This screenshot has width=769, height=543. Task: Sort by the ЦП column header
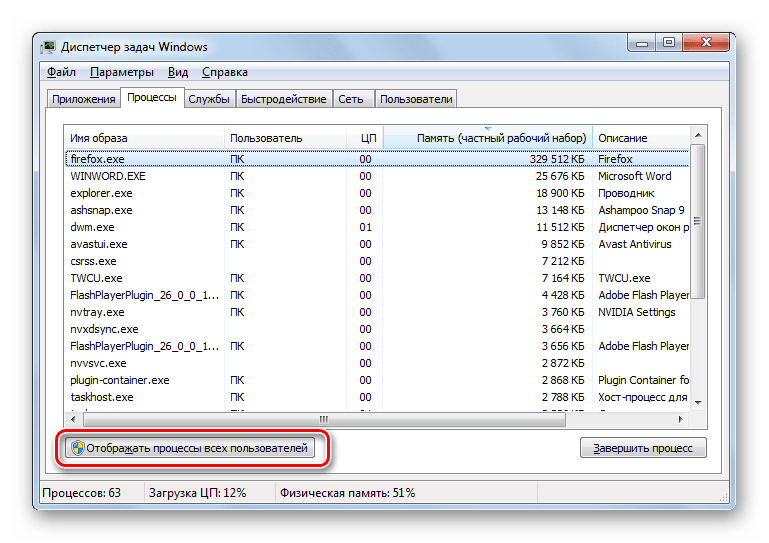[365, 138]
